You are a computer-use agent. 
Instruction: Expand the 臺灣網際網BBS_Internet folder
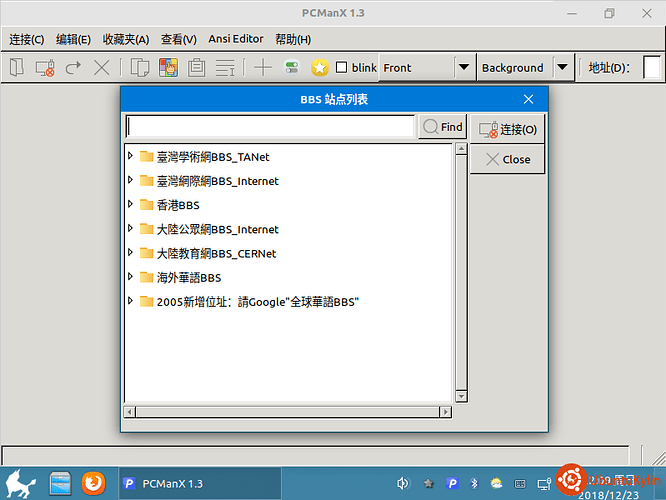click(x=130, y=180)
